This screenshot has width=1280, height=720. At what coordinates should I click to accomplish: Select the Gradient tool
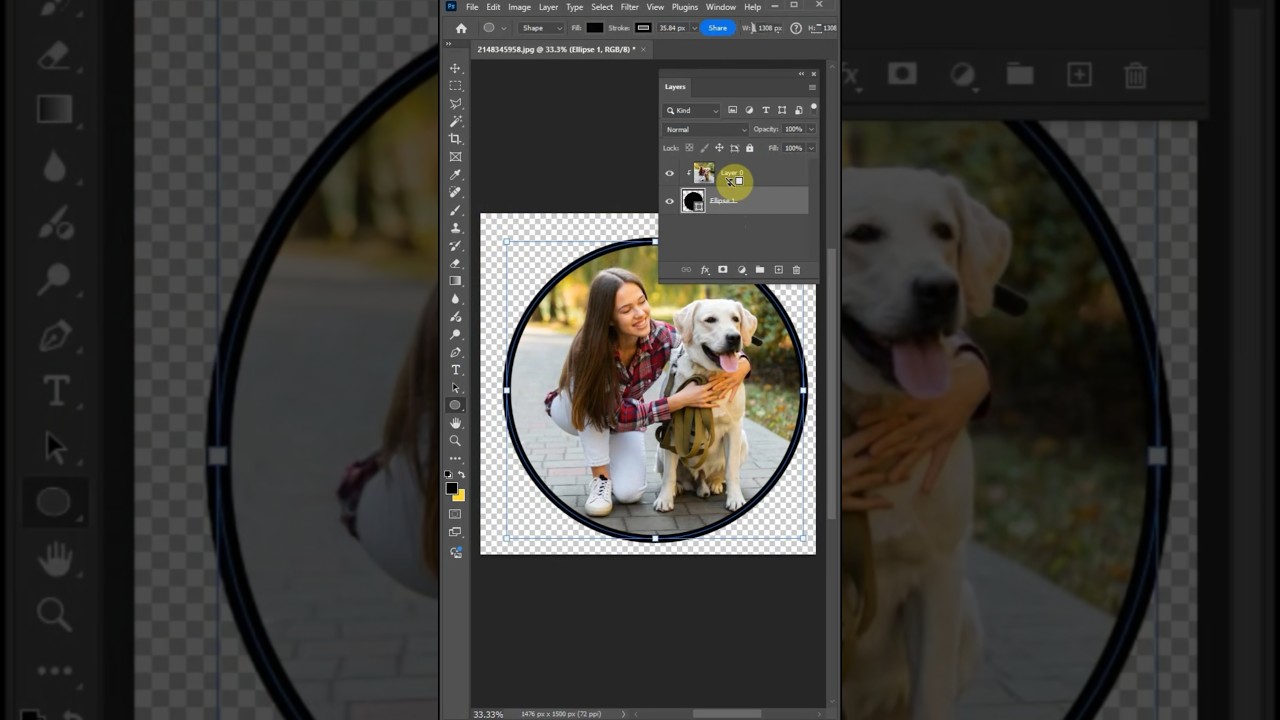click(455, 281)
